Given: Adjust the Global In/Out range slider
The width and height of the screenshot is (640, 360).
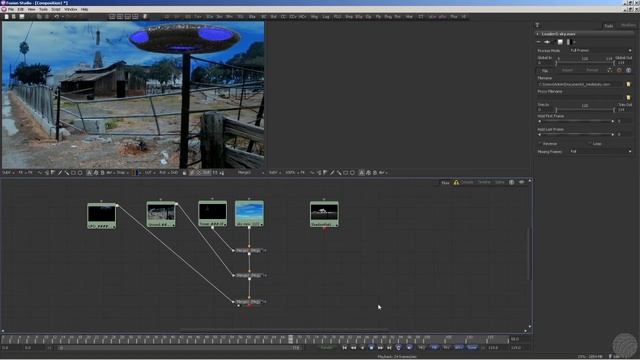Looking at the screenshot, I should (584, 62).
